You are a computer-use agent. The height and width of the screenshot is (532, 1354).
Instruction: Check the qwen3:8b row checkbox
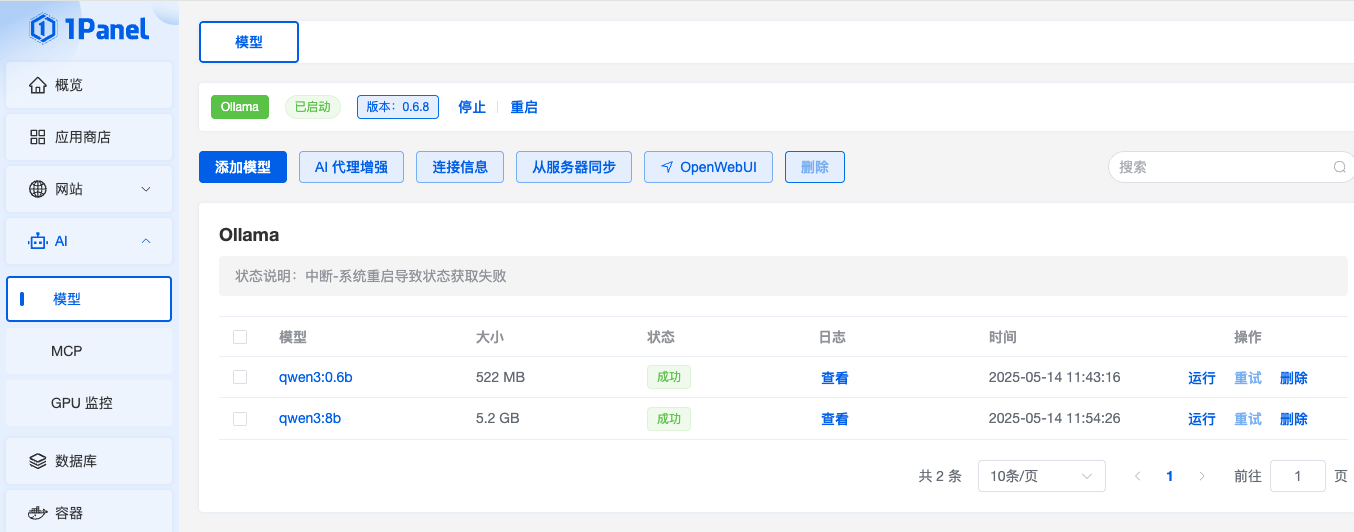pos(240,419)
